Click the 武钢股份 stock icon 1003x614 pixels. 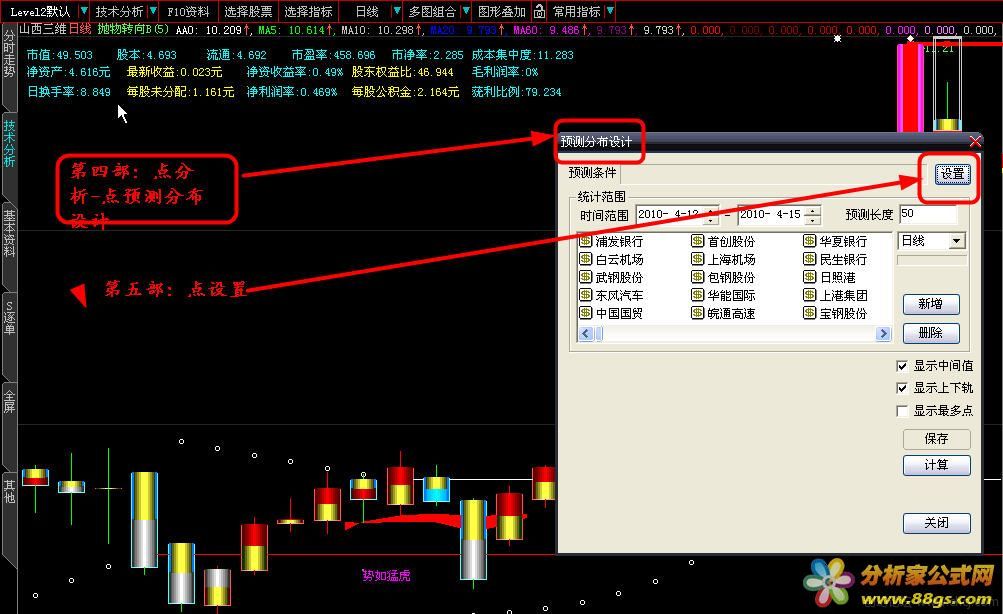[x=585, y=278]
